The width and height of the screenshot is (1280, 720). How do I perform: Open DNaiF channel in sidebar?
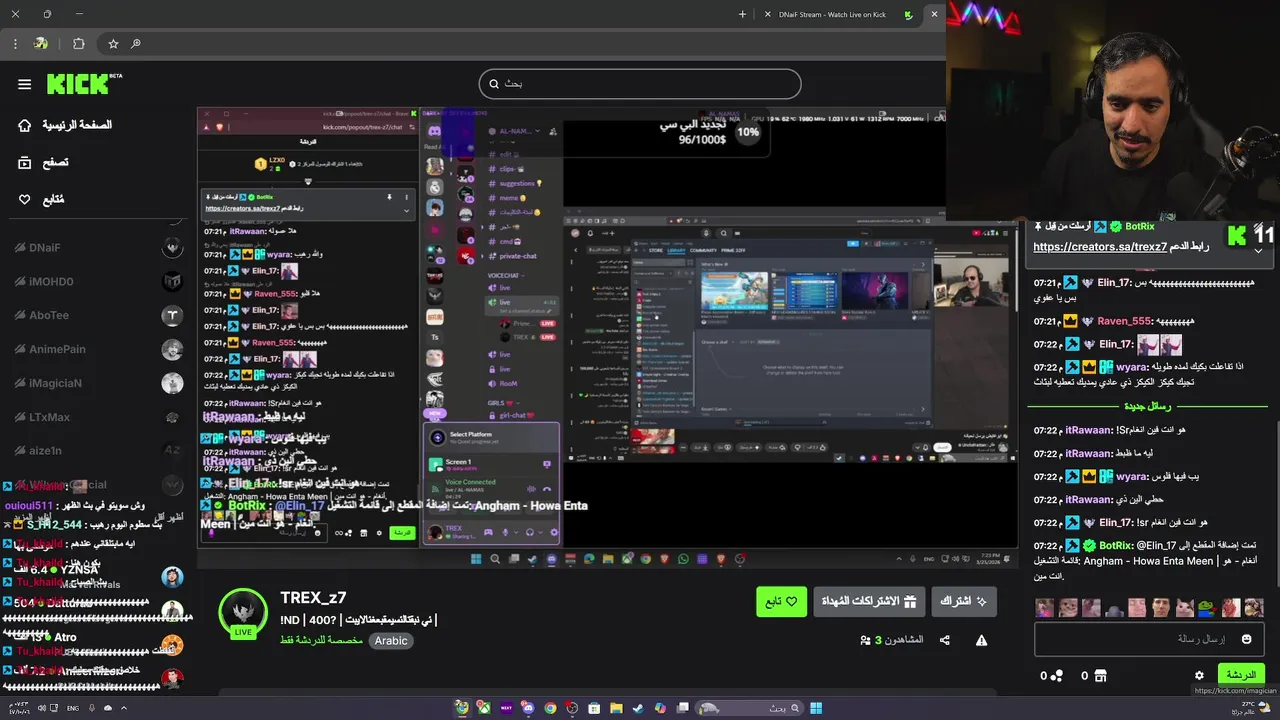tap(98, 247)
